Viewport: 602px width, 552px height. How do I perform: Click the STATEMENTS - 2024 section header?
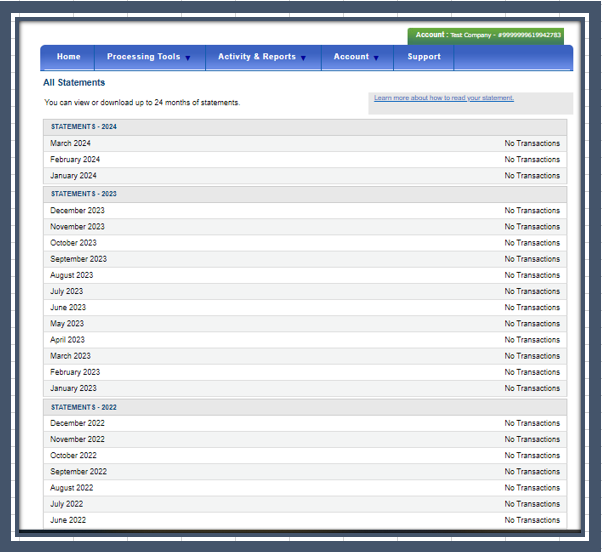coord(305,127)
